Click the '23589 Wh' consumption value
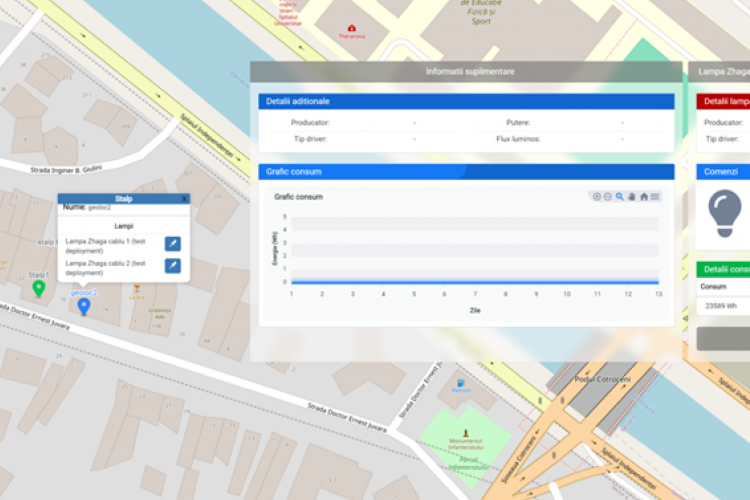The width and height of the screenshot is (750, 500). click(x=721, y=306)
